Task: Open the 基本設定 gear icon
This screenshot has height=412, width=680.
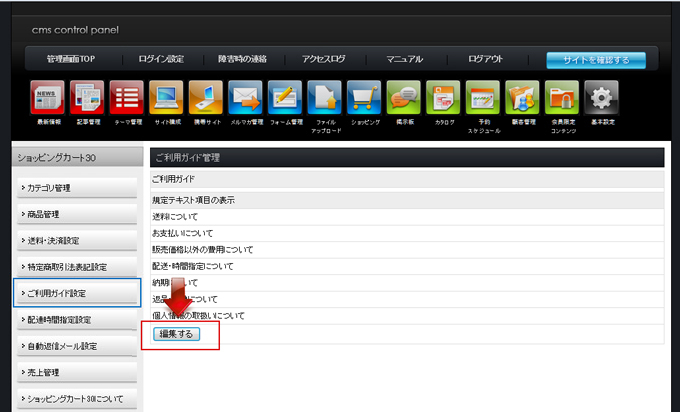Action: click(601, 98)
